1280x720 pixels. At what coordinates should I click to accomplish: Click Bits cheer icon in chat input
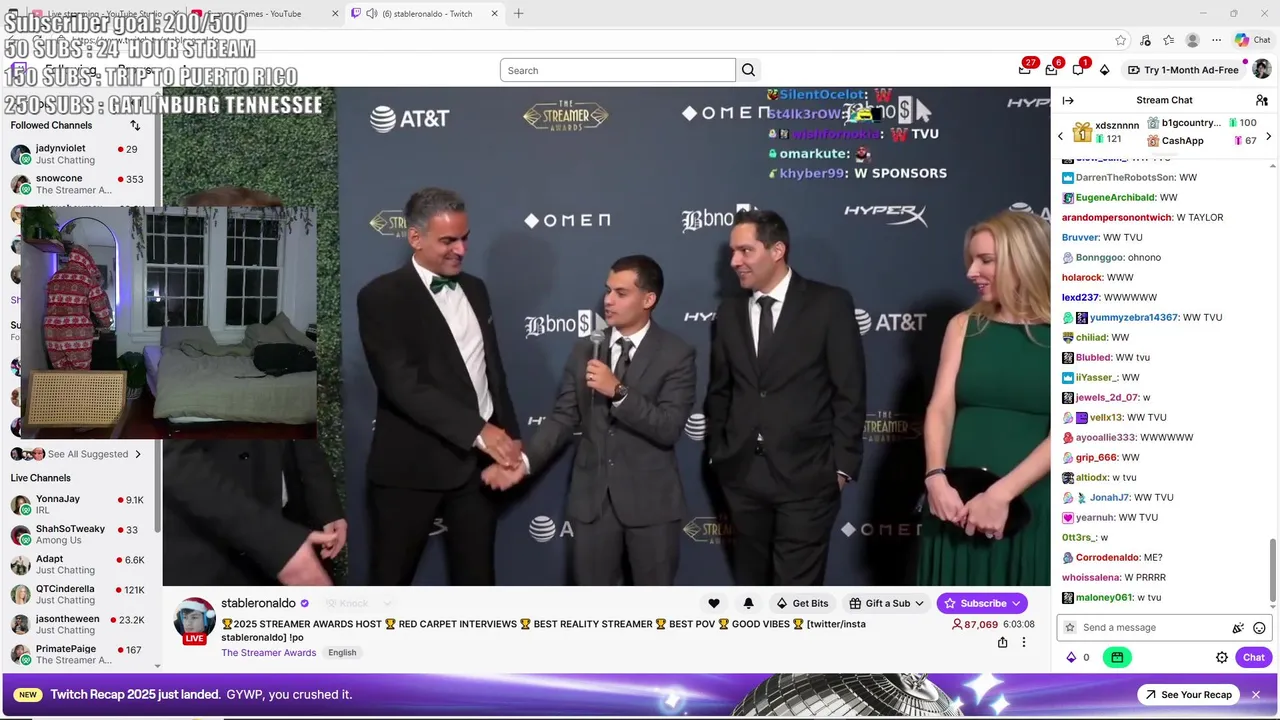[1238, 628]
